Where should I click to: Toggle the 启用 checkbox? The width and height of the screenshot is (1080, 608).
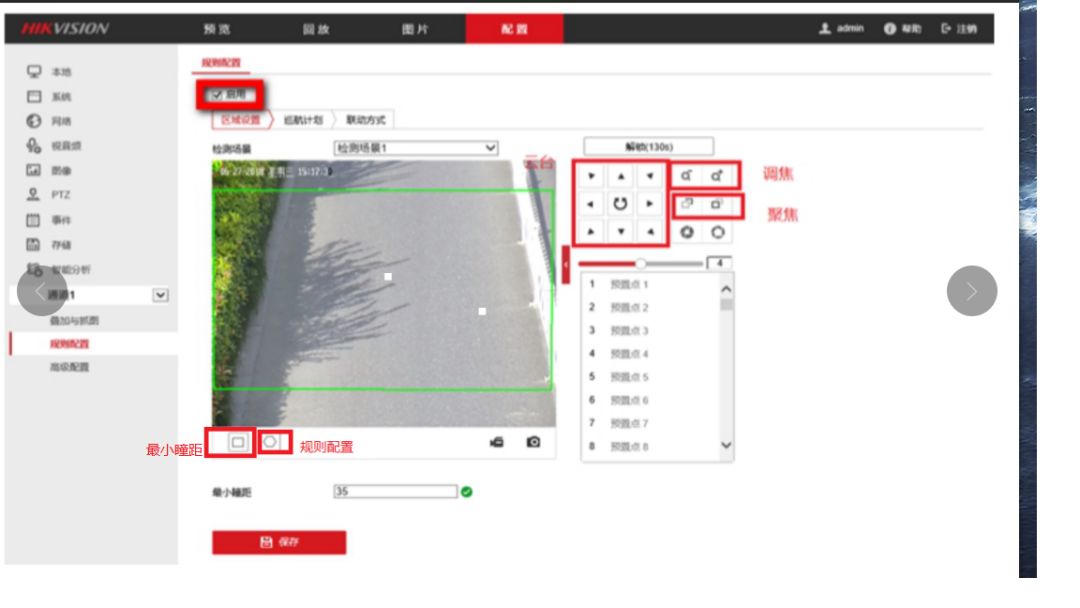click(x=216, y=95)
